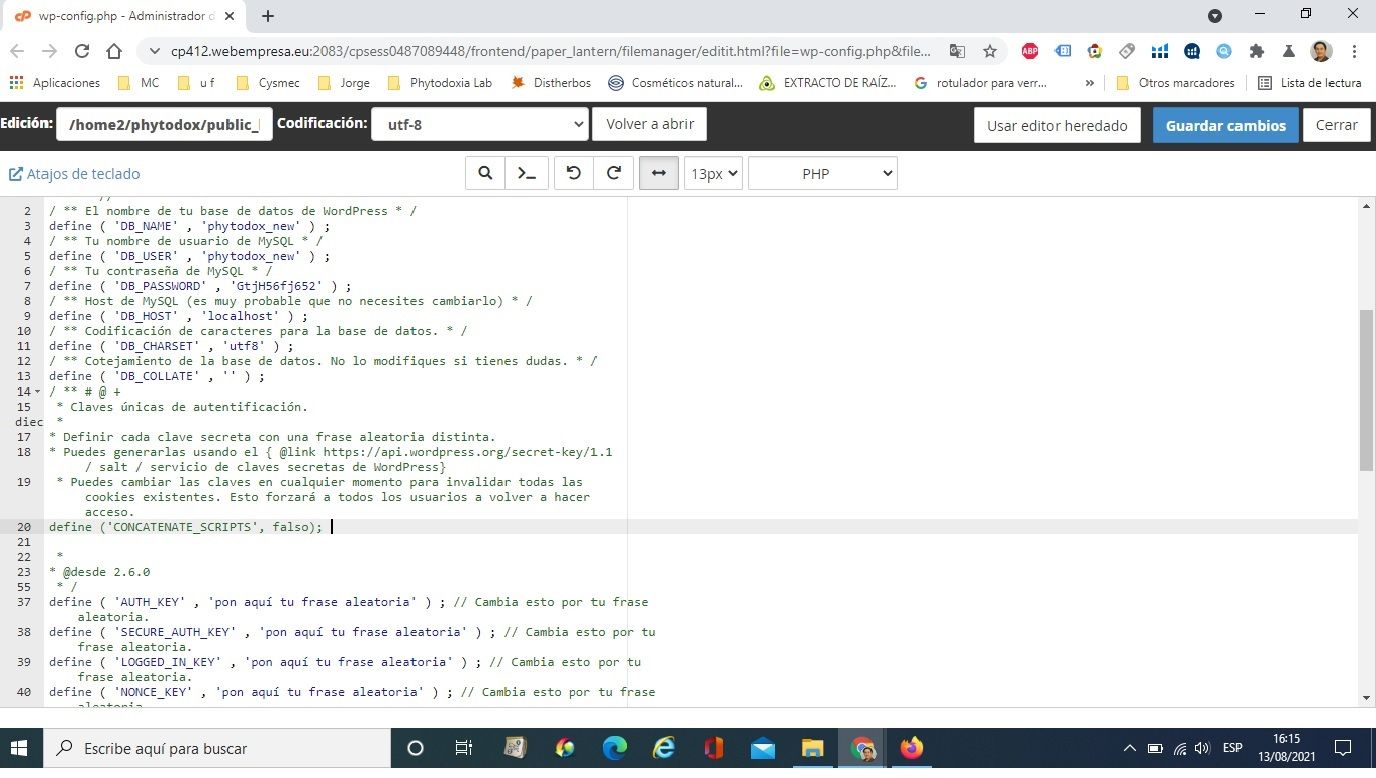The image size is (1376, 778).
Task: Toggle line wrap arrows button
Action: point(659,173)
